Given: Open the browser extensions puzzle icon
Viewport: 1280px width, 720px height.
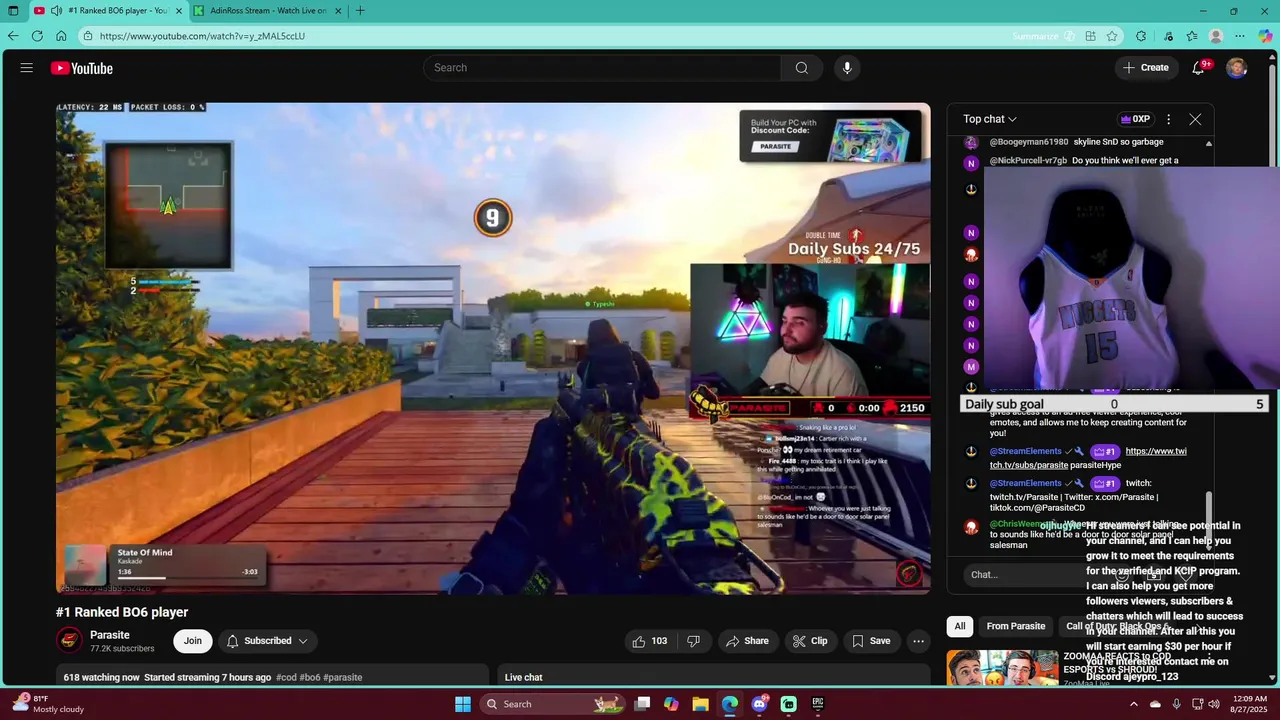Looking at the screenshot, I should click(1141, 36).
